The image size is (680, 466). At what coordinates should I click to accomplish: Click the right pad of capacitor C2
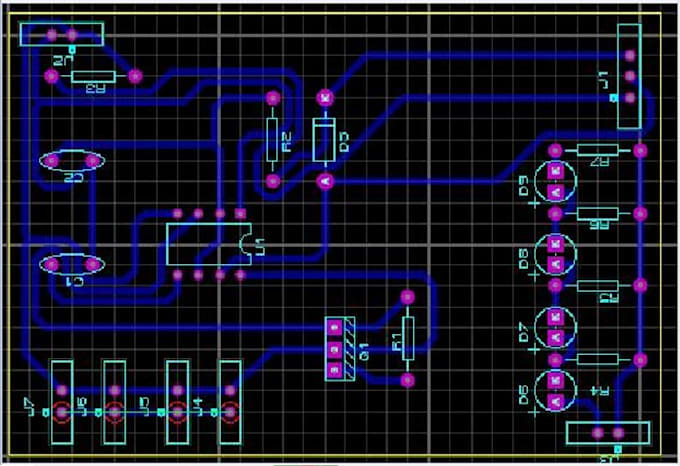92,161
